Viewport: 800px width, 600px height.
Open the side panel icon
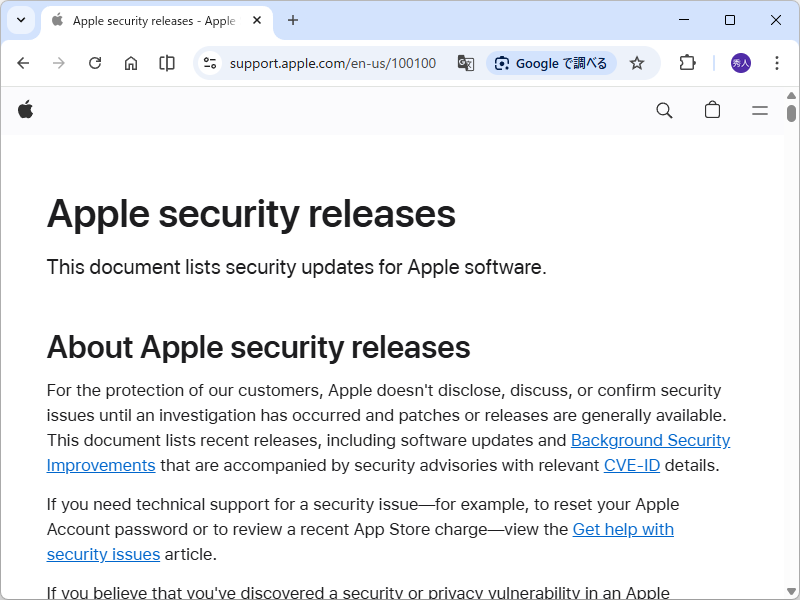click(x=167, y=62)
